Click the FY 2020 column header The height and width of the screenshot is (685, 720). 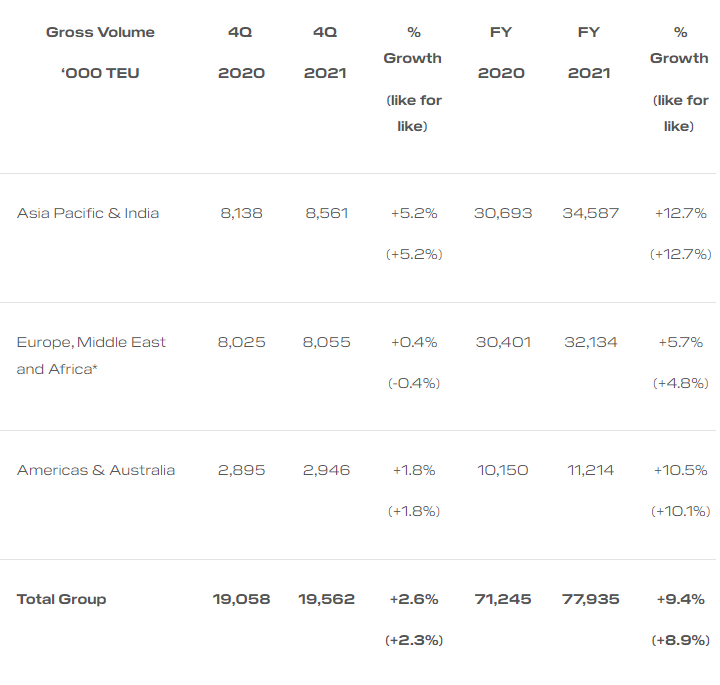tap(501, 52)
